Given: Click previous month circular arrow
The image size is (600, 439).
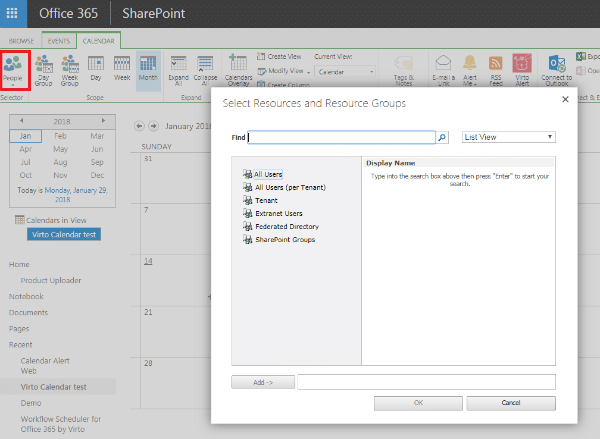Looking at the screenshot, I should (x=139, y=126).
